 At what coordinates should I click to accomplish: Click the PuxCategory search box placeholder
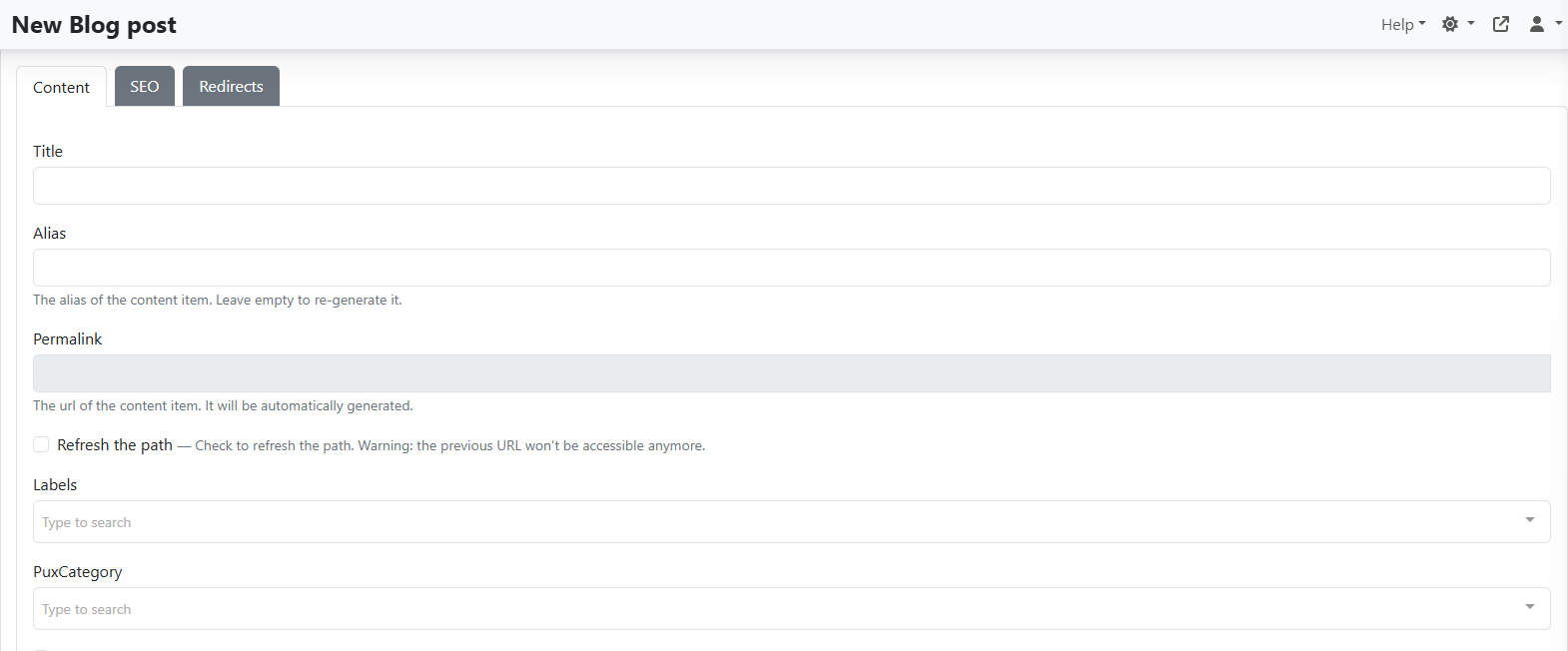87,609
